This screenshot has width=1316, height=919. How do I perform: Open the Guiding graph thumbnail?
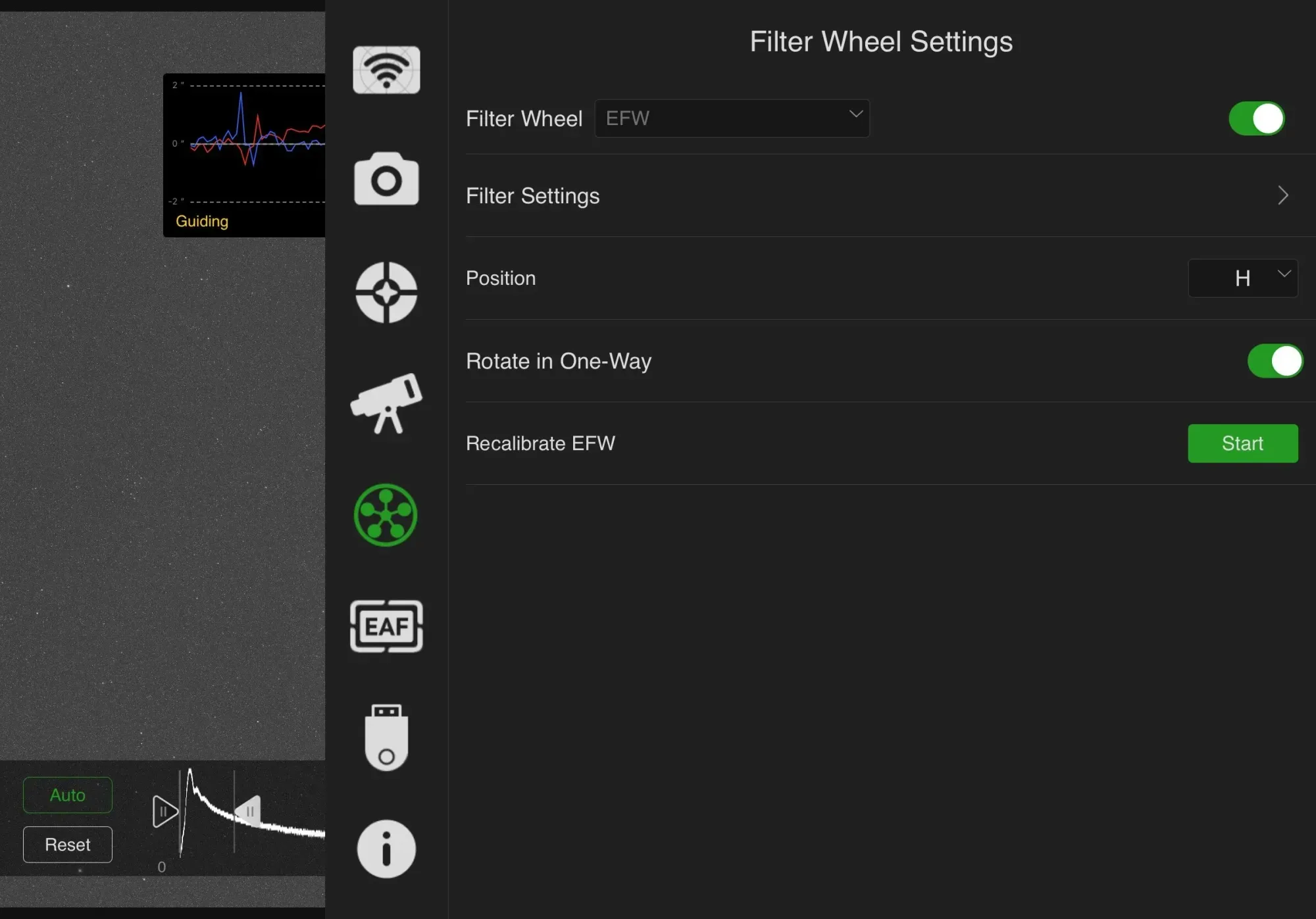click(244, 155)
